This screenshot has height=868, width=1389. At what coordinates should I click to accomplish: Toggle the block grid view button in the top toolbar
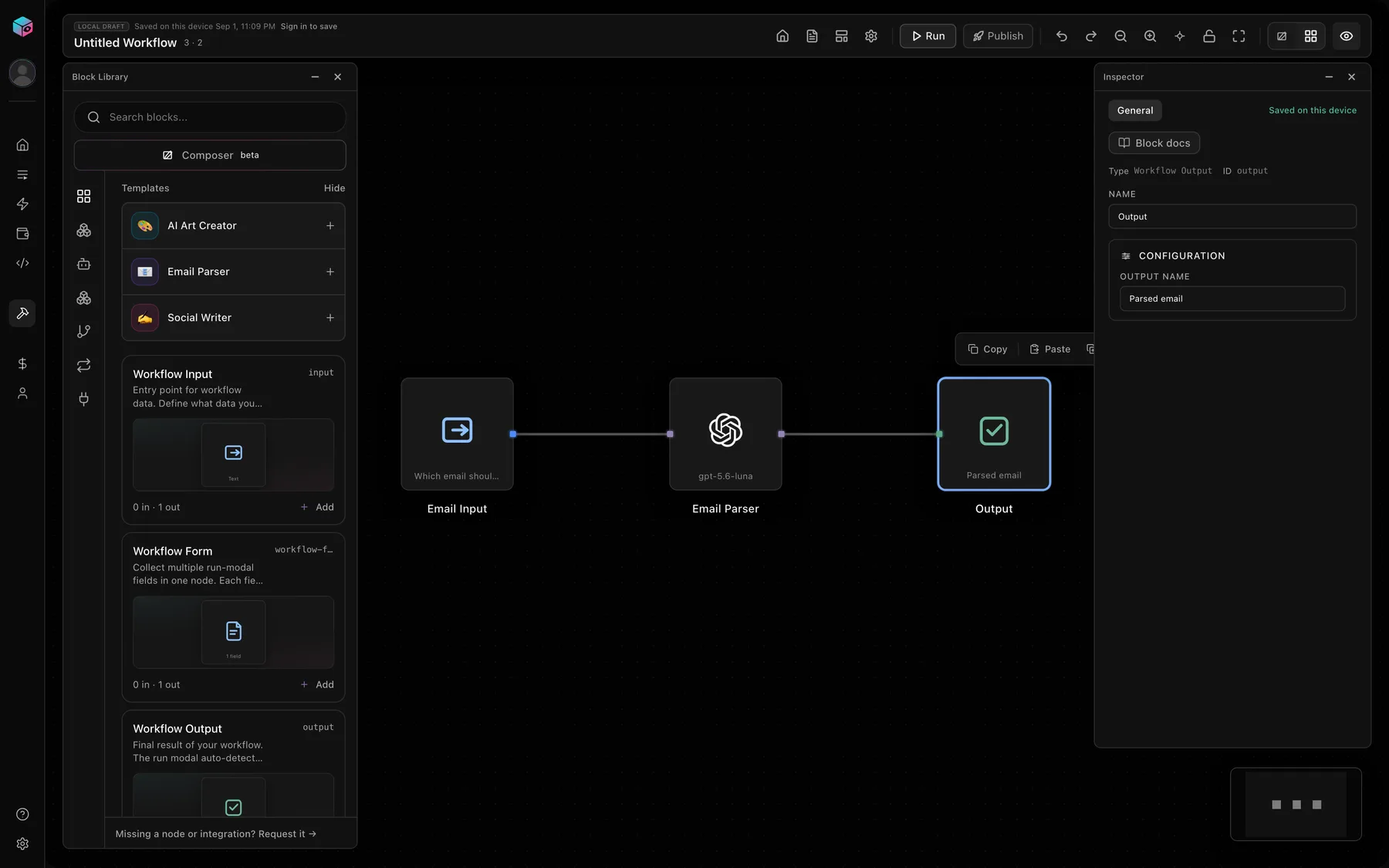(x=1310, y=36)
